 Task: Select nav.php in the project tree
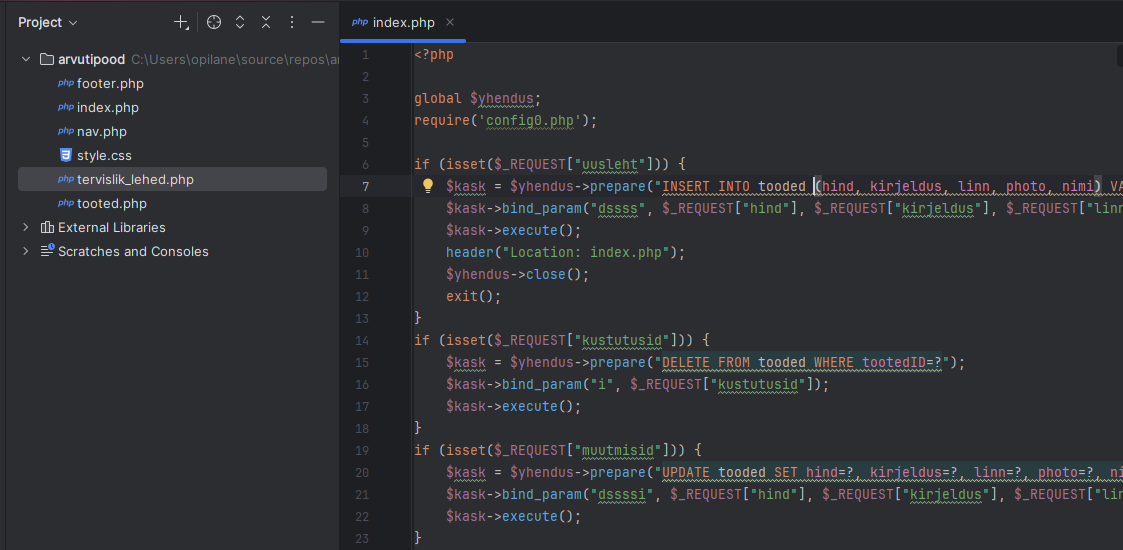click(x=101, y=132)
